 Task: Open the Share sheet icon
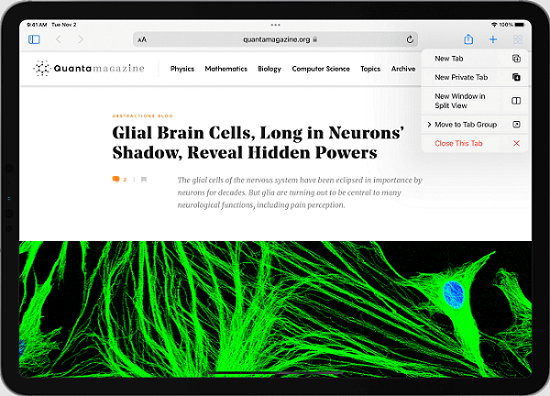click(468, 39)
